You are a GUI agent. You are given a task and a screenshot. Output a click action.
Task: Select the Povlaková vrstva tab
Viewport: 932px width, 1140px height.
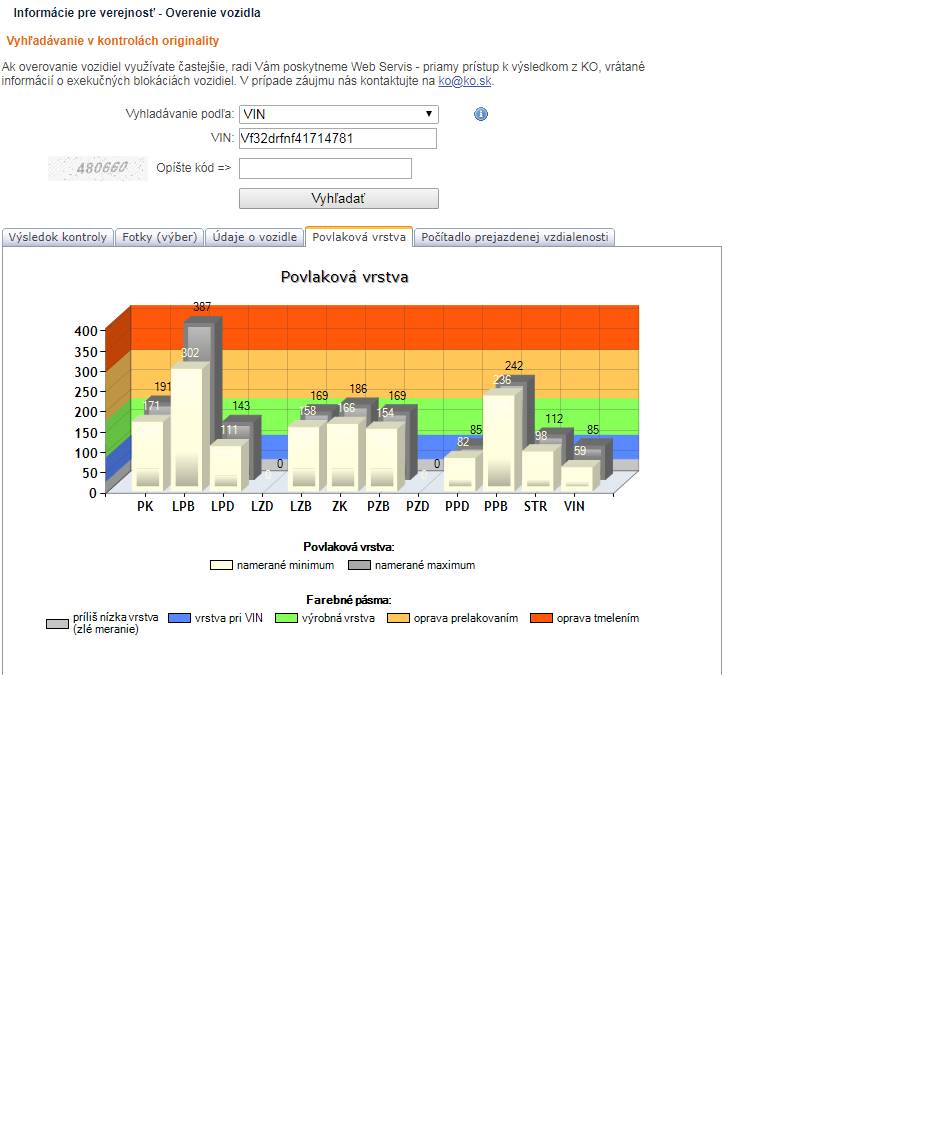(x=358, y=237)
